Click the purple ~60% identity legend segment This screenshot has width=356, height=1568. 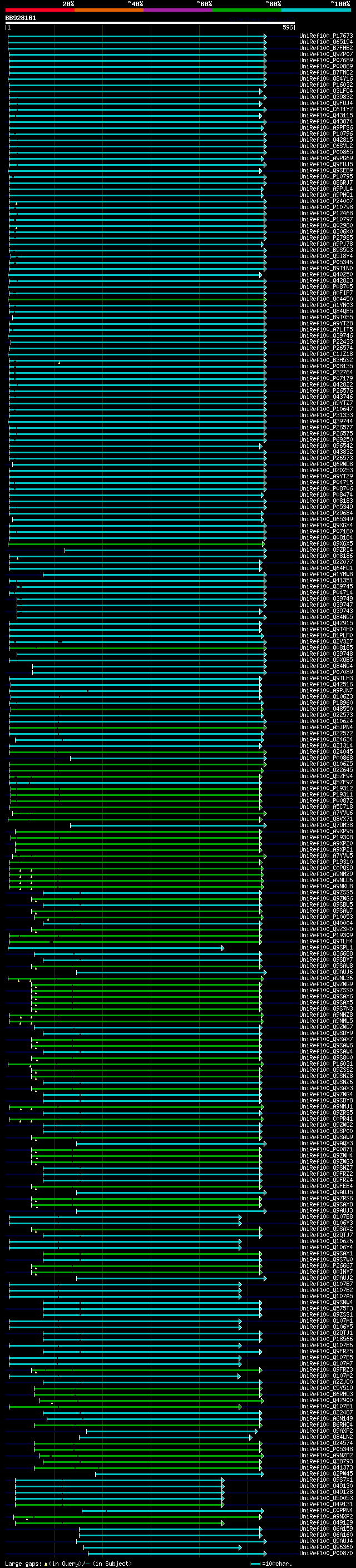click(177, 10)
